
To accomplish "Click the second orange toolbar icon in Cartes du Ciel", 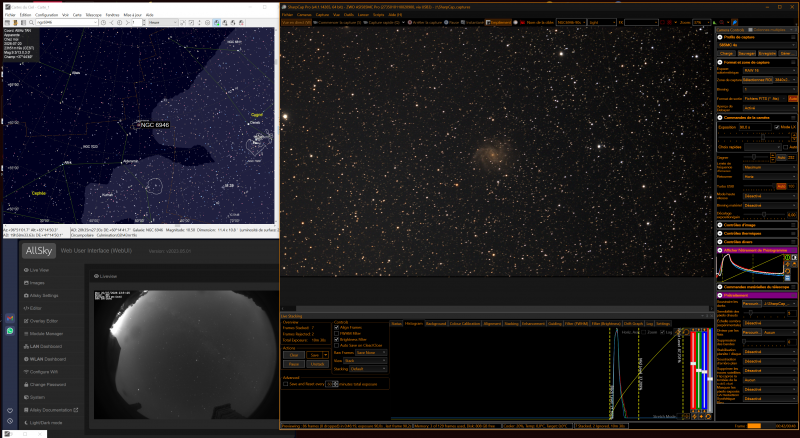I will coord(16,22).
